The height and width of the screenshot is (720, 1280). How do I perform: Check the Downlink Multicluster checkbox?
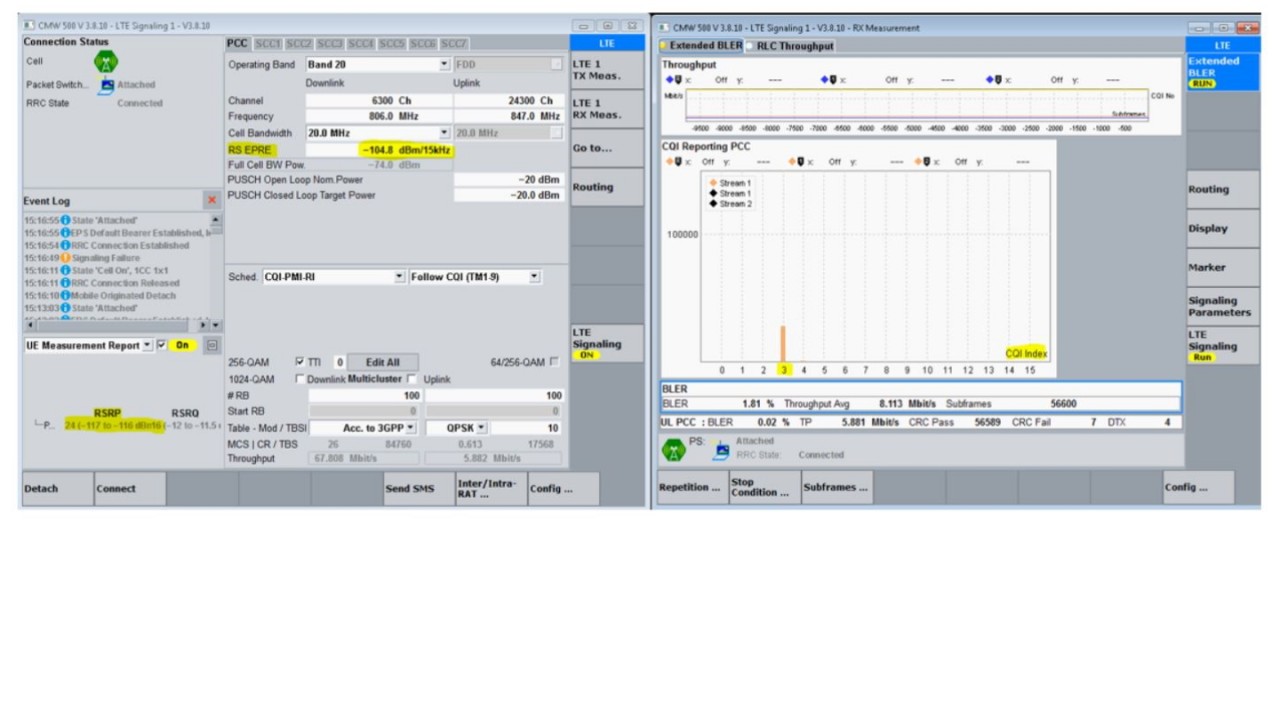tap(300, 379)
